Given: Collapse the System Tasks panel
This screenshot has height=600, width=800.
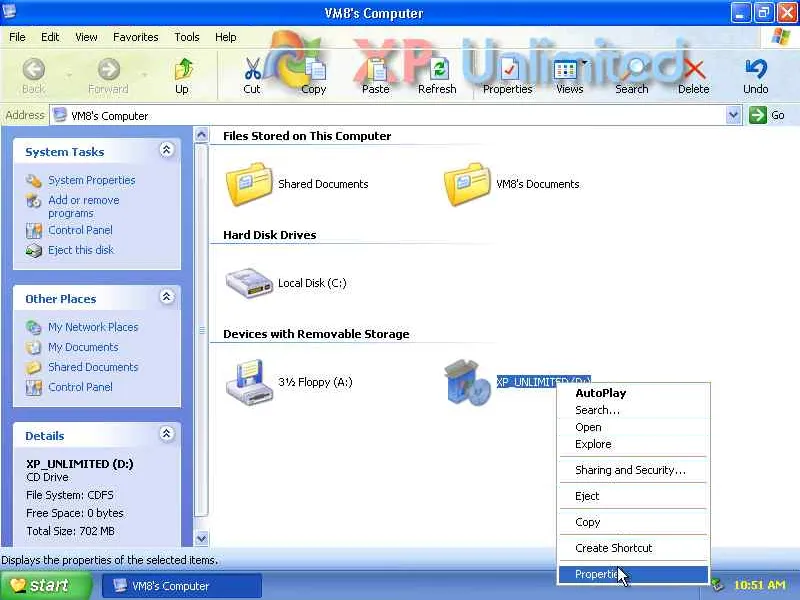Looking at the screenshot, I should click(x=166, y=150).
